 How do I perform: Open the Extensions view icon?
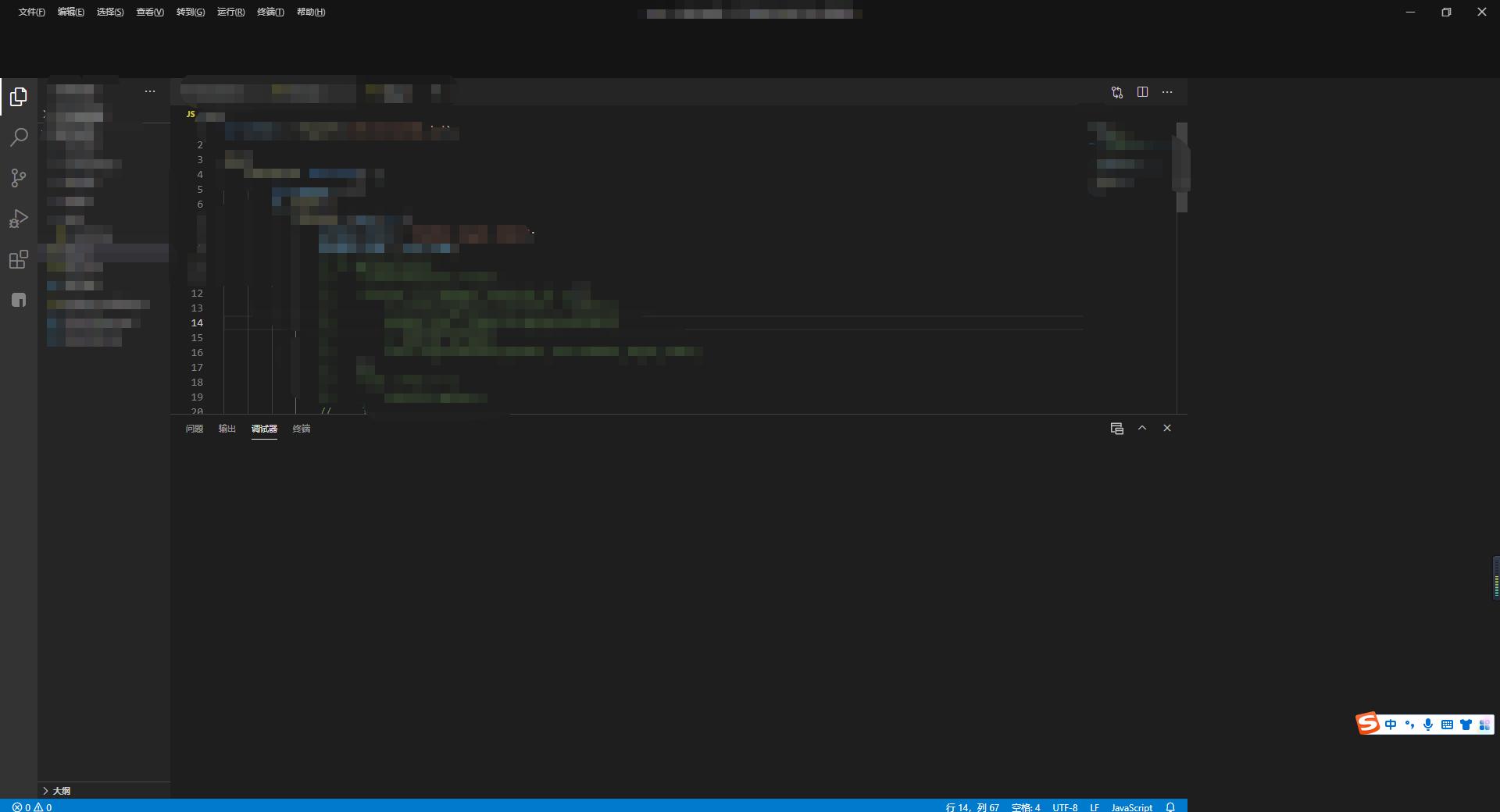click(x=19, y=259)
